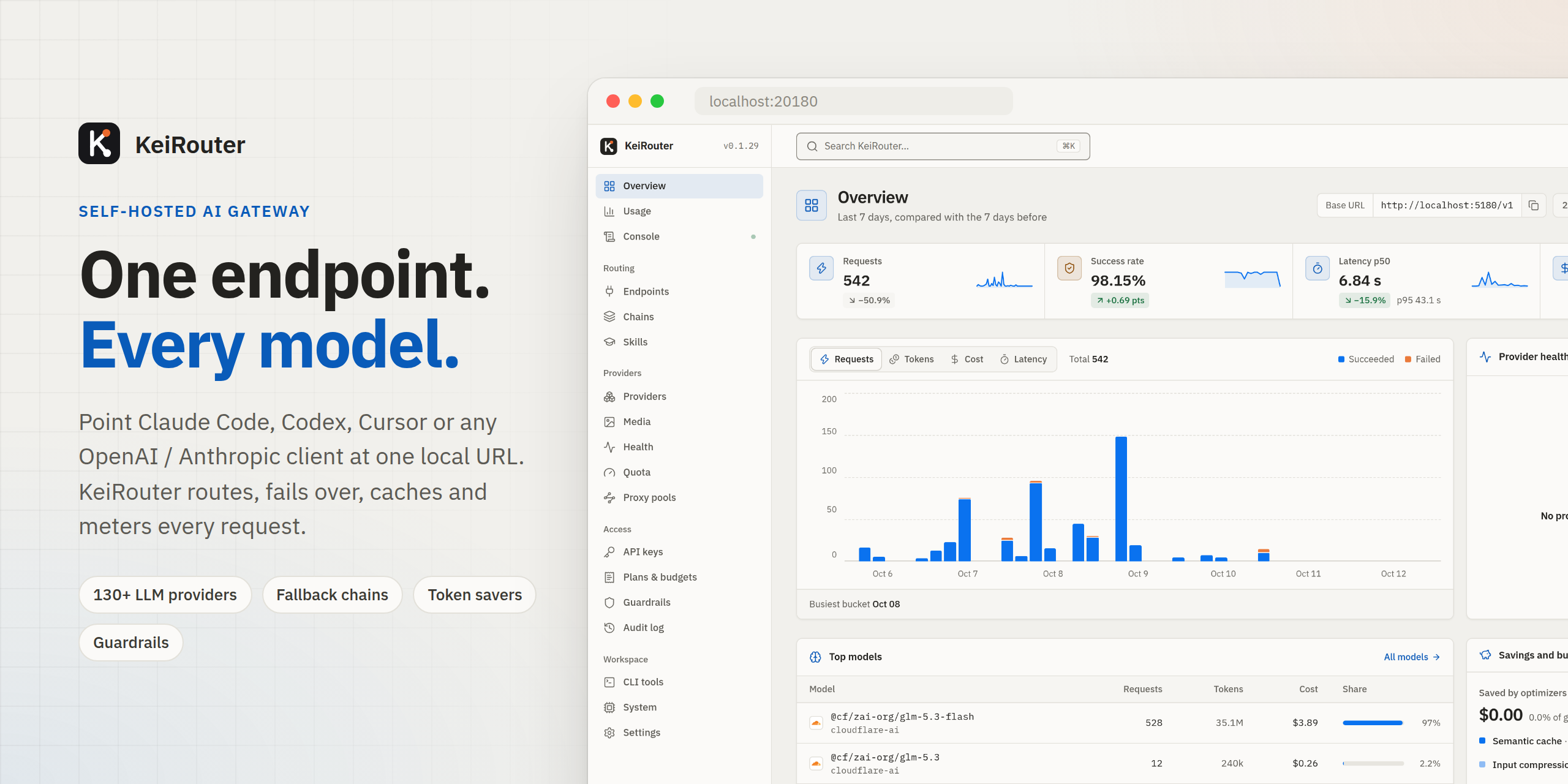Click the Media image icon

click(609, 421)
